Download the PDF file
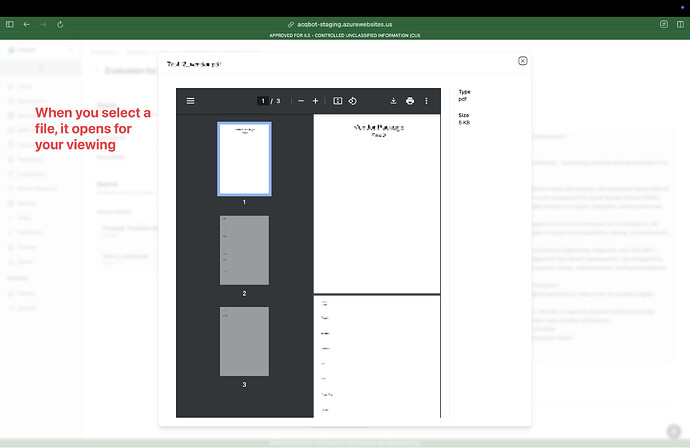The image size is (690, 448). point(393,101)
